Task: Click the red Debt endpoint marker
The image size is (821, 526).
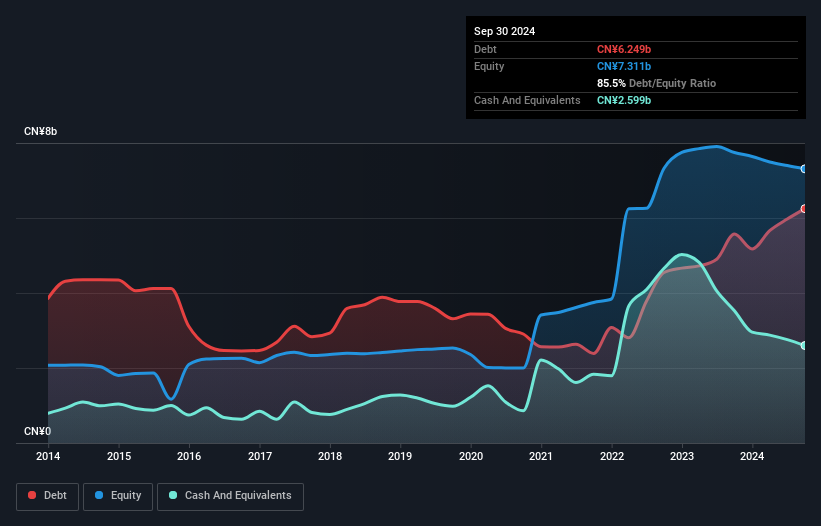Action: pos(804,209)
